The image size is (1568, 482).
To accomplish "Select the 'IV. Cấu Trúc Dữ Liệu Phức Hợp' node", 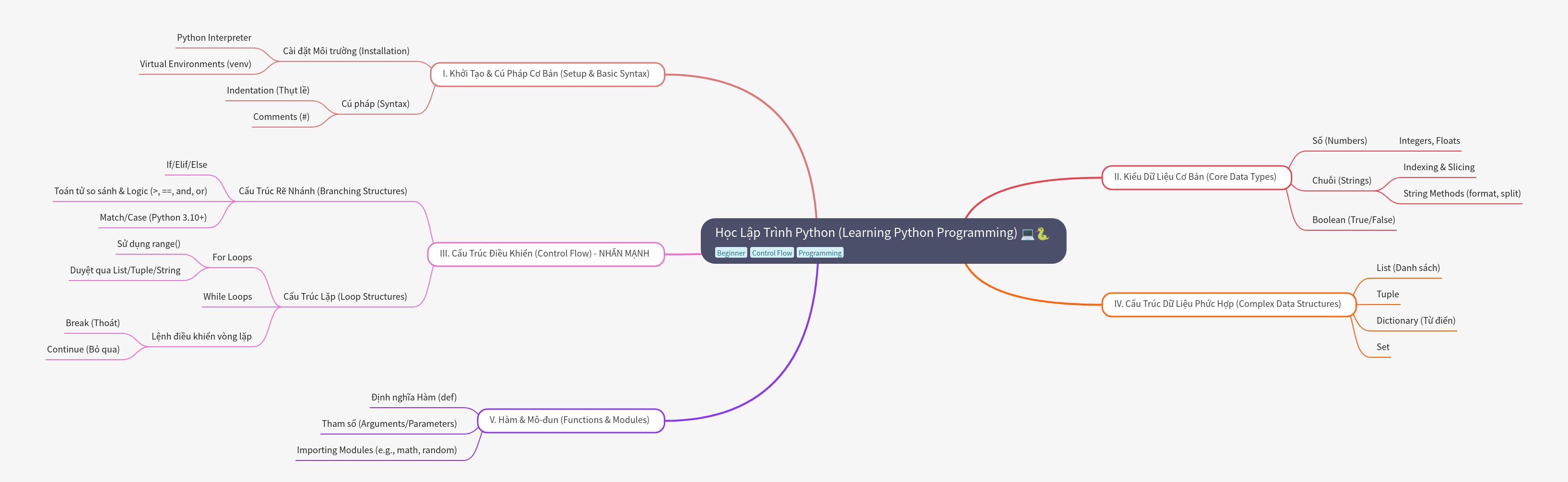I will pos(1229,304).
